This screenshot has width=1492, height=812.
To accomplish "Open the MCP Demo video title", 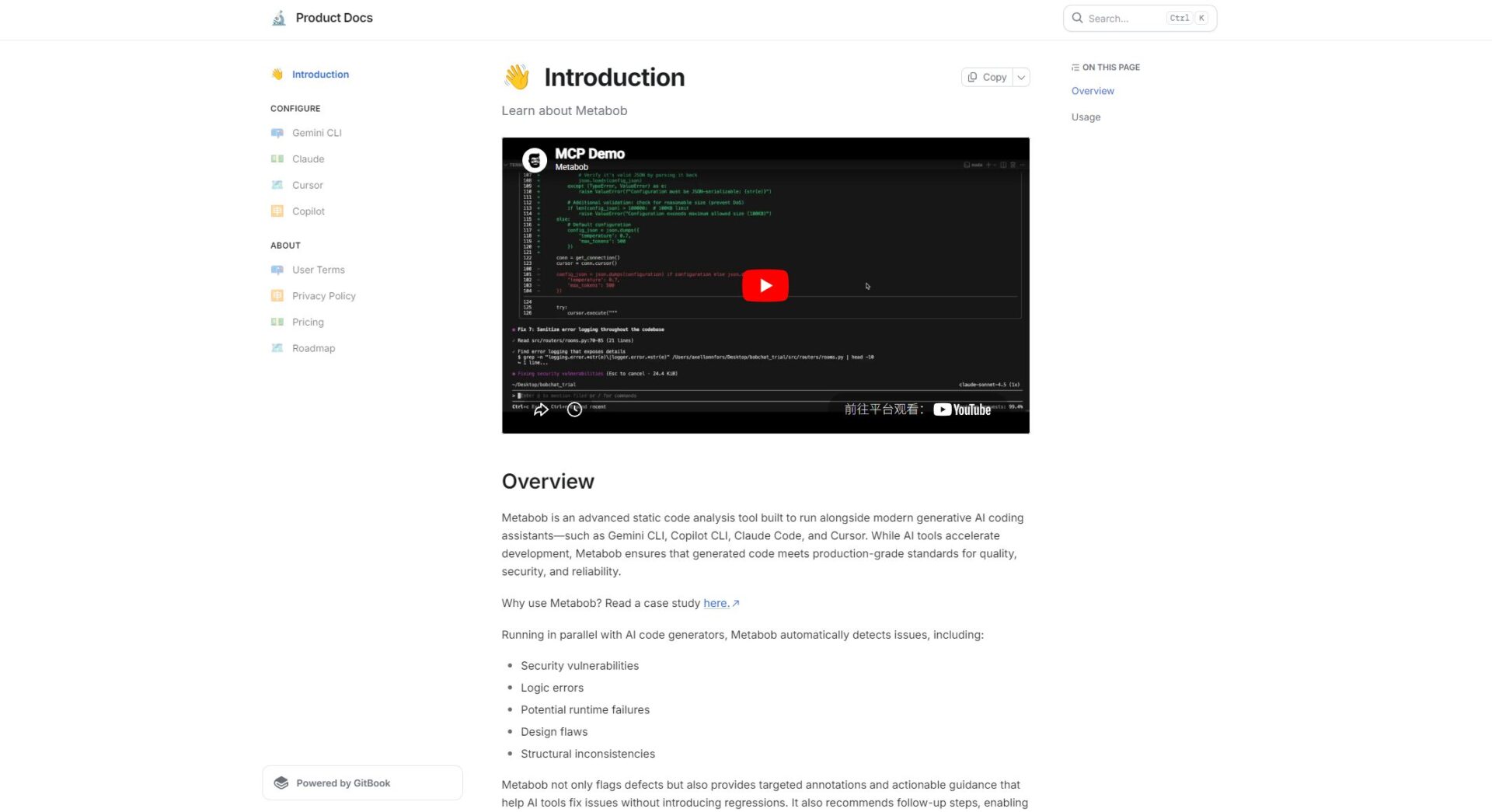I will tap(589, 154).
